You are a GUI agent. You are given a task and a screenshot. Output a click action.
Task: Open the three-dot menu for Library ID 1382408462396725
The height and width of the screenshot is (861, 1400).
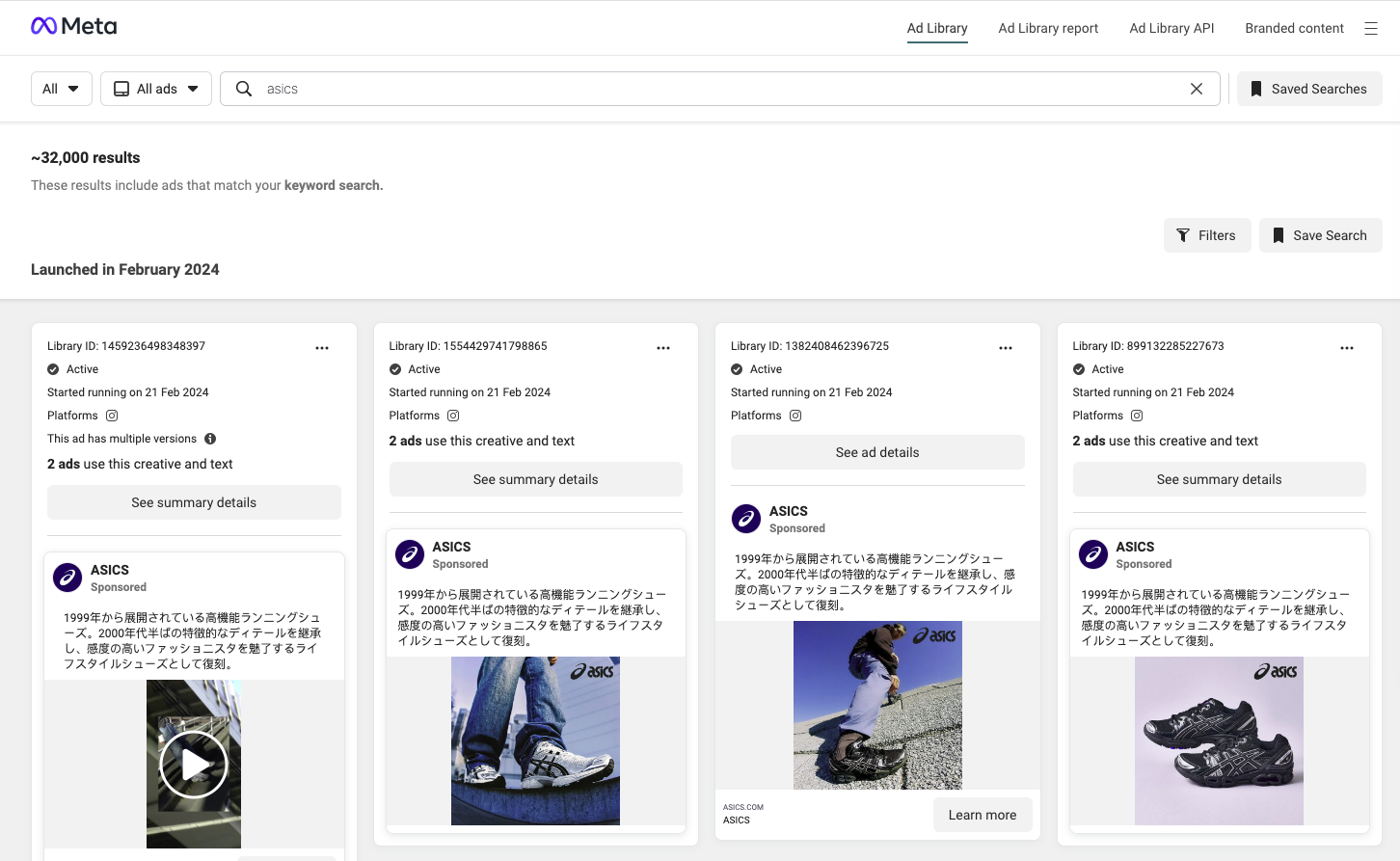click(x=1006, y=348)
